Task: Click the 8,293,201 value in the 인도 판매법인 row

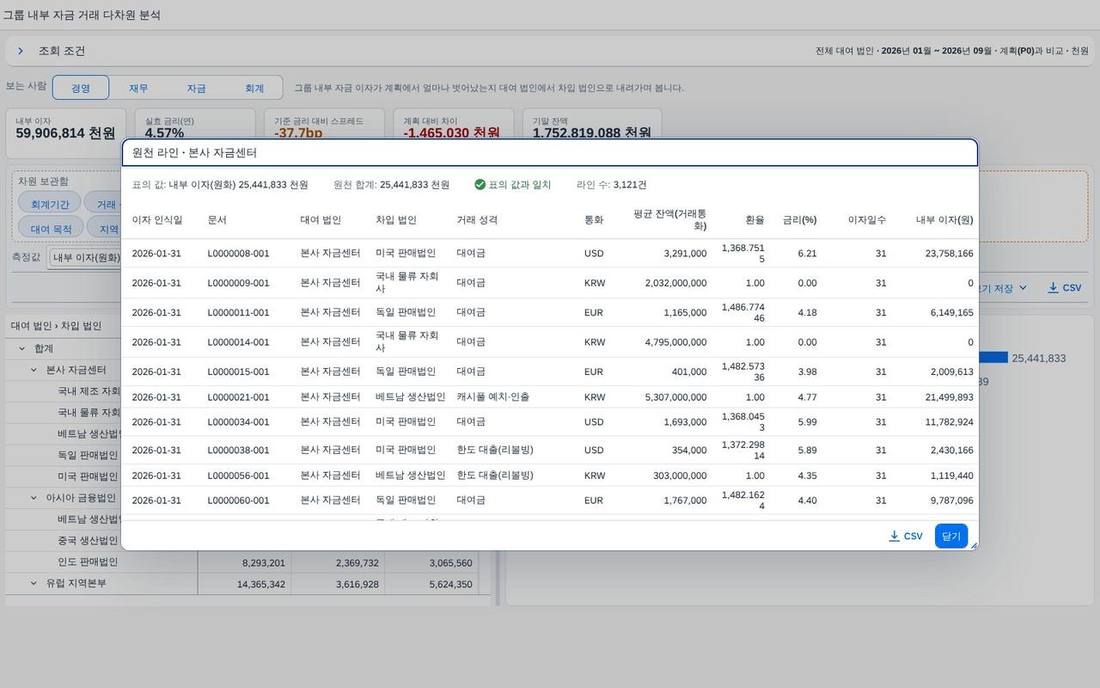Action: click(x=263, y=562)
